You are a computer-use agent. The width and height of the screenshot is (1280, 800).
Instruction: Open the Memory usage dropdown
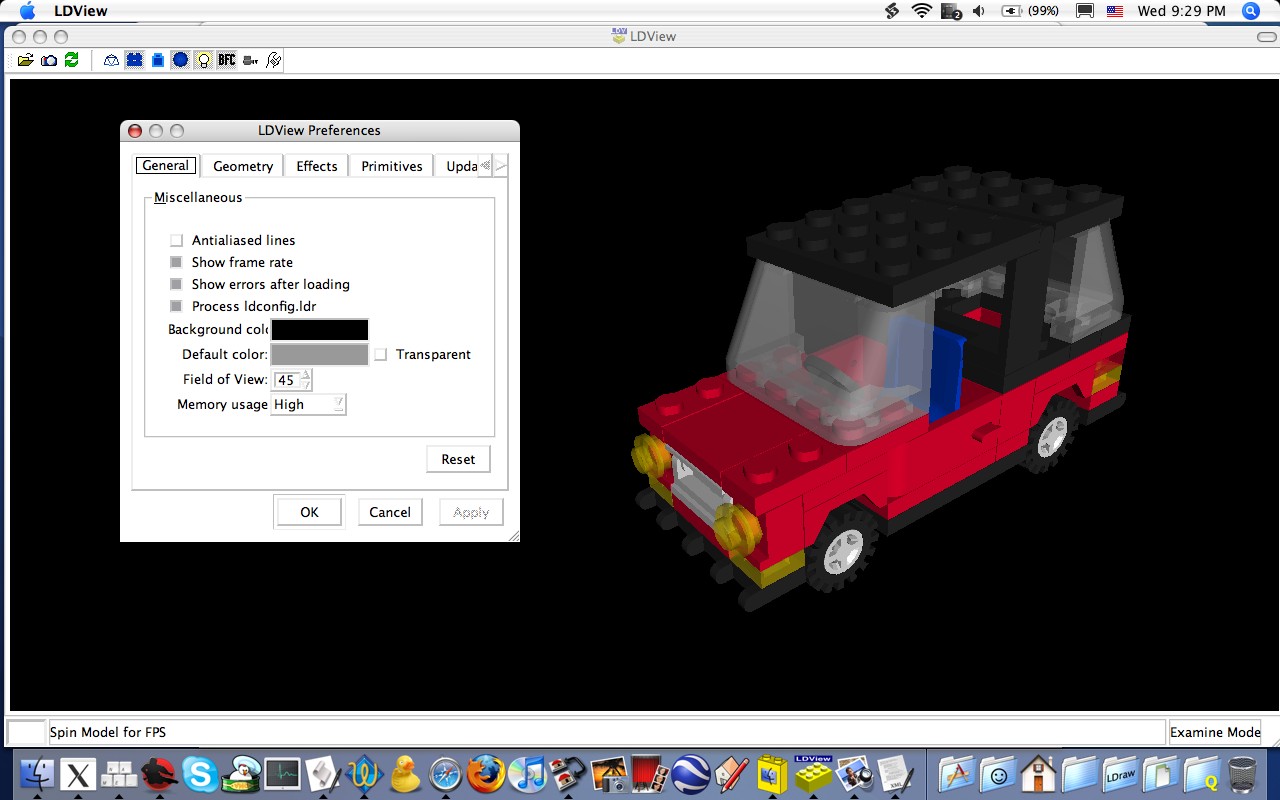click(x=308, y=404)
